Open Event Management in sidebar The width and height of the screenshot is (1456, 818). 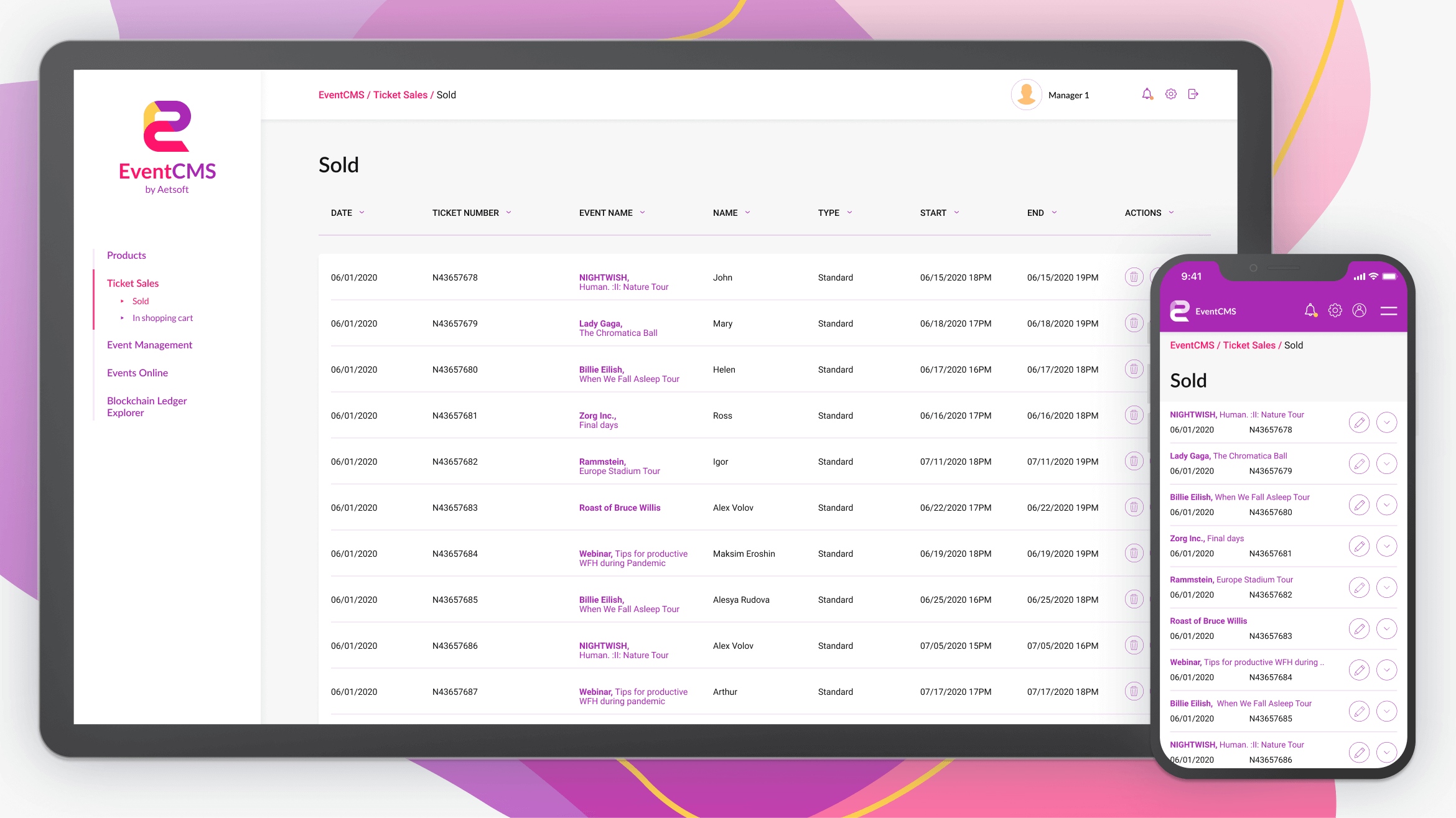coord(149,345)
